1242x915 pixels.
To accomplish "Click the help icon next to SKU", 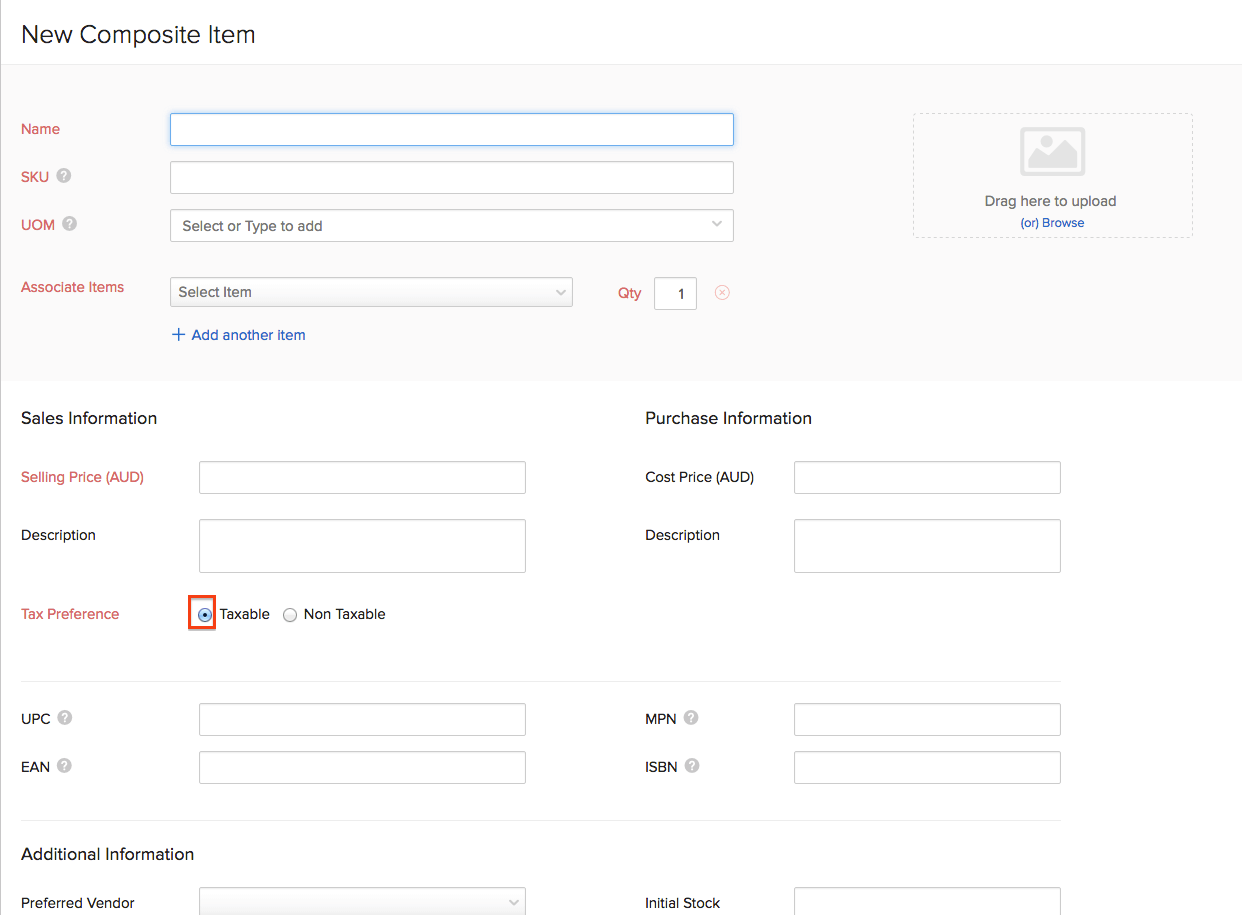I will 64,176.
